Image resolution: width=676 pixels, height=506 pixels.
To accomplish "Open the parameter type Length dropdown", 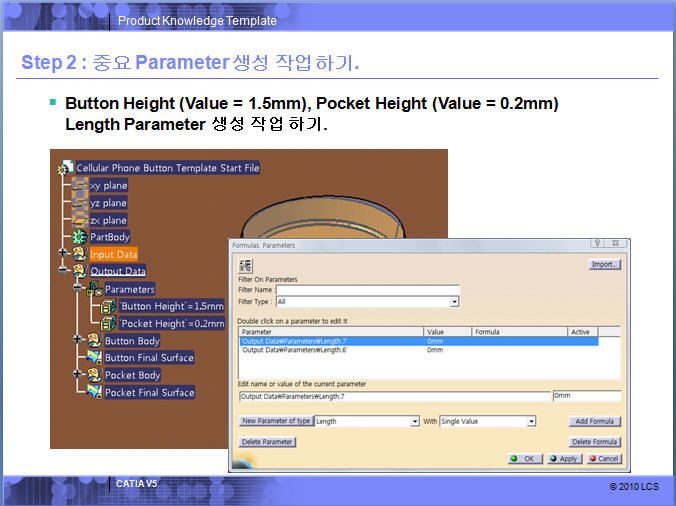I will (414, 422).
